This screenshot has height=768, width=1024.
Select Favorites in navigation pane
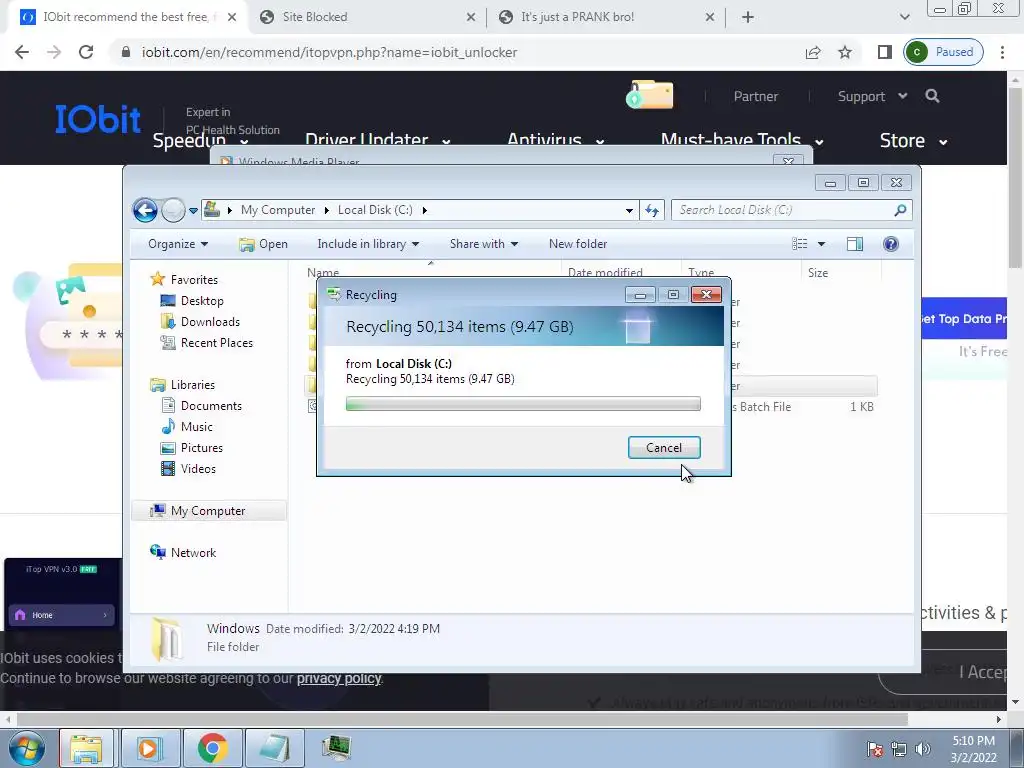194,280
